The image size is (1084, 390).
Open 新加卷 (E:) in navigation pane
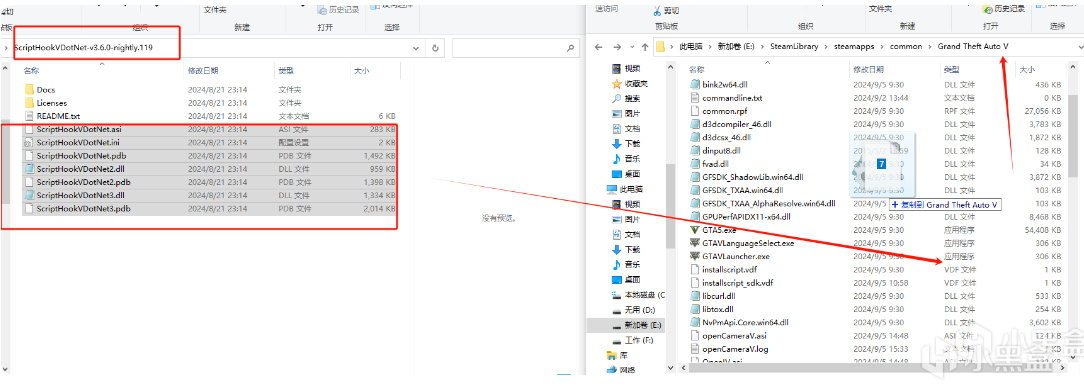(643, 324)
